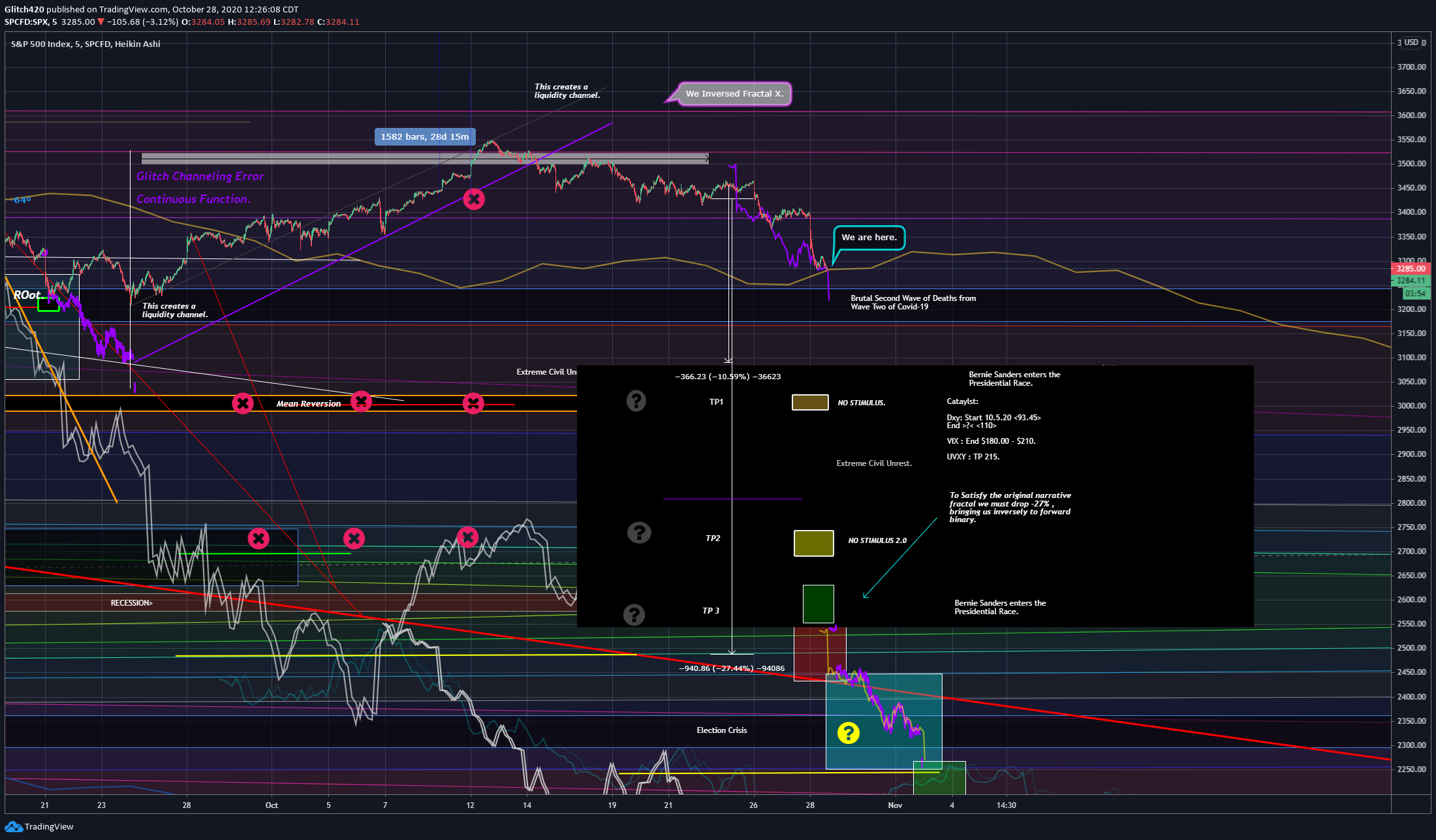Viewport: 1436px width, 840px height.
Task: Click the olive swatch beside 'NO STIMULUS 2.0'
Action: point(813,543)
